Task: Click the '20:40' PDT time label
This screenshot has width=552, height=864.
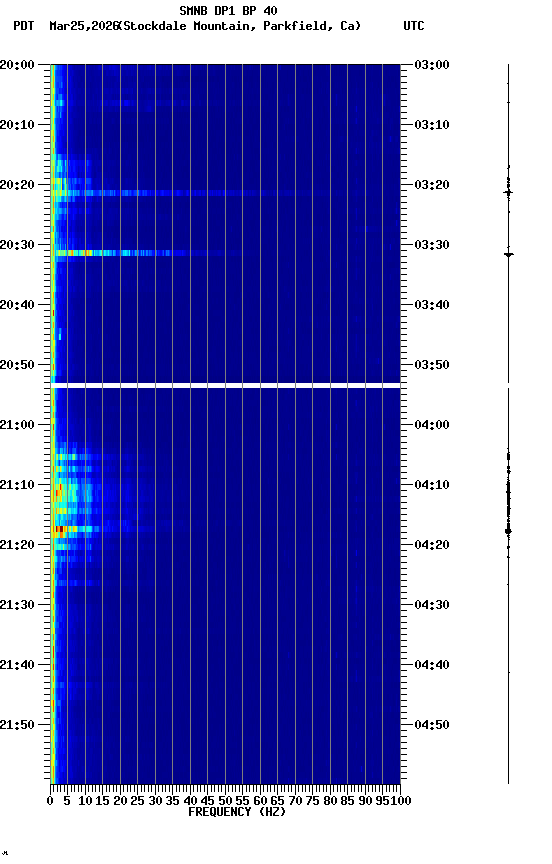Action: point(17,305)
